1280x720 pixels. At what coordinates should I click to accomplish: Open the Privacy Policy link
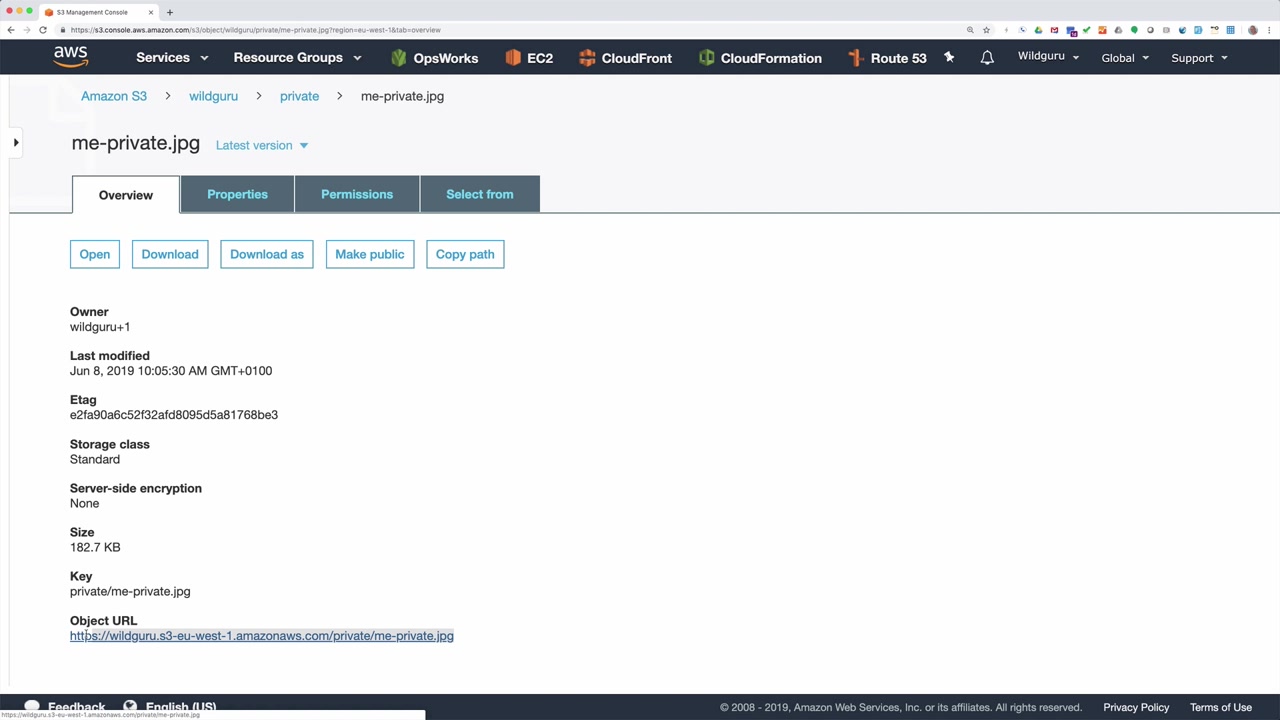(1136, 707)
